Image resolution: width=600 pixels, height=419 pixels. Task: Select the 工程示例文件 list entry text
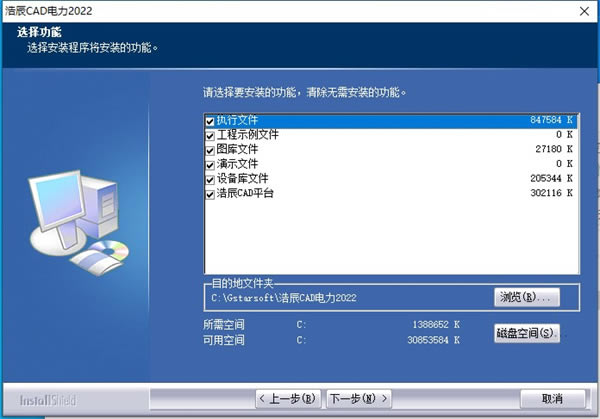(248, 135)
